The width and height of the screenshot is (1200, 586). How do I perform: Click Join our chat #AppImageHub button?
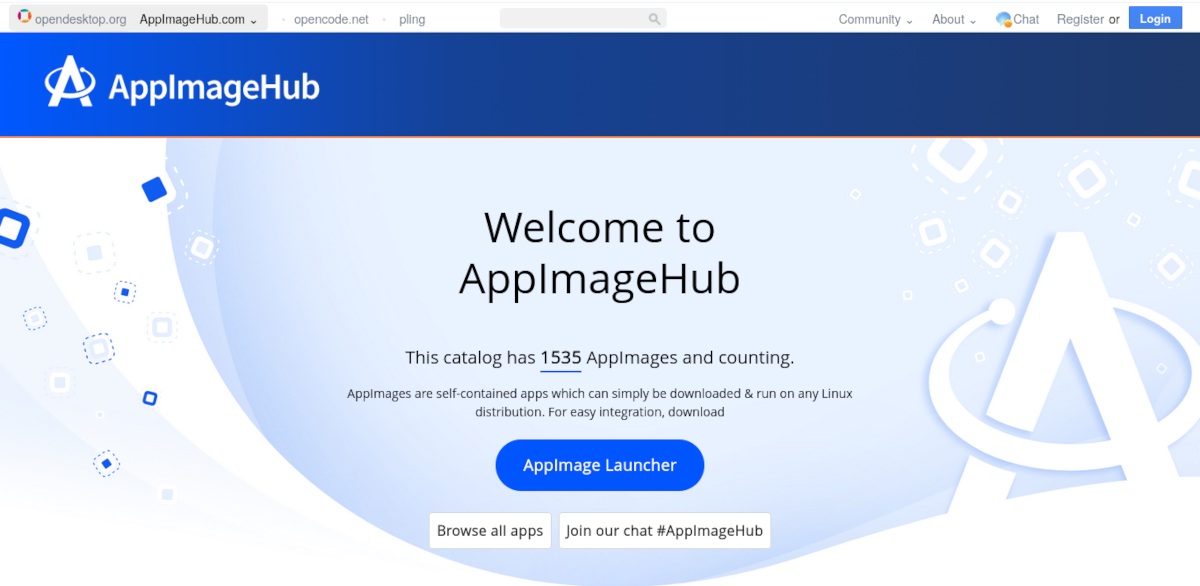coord(664,531)
